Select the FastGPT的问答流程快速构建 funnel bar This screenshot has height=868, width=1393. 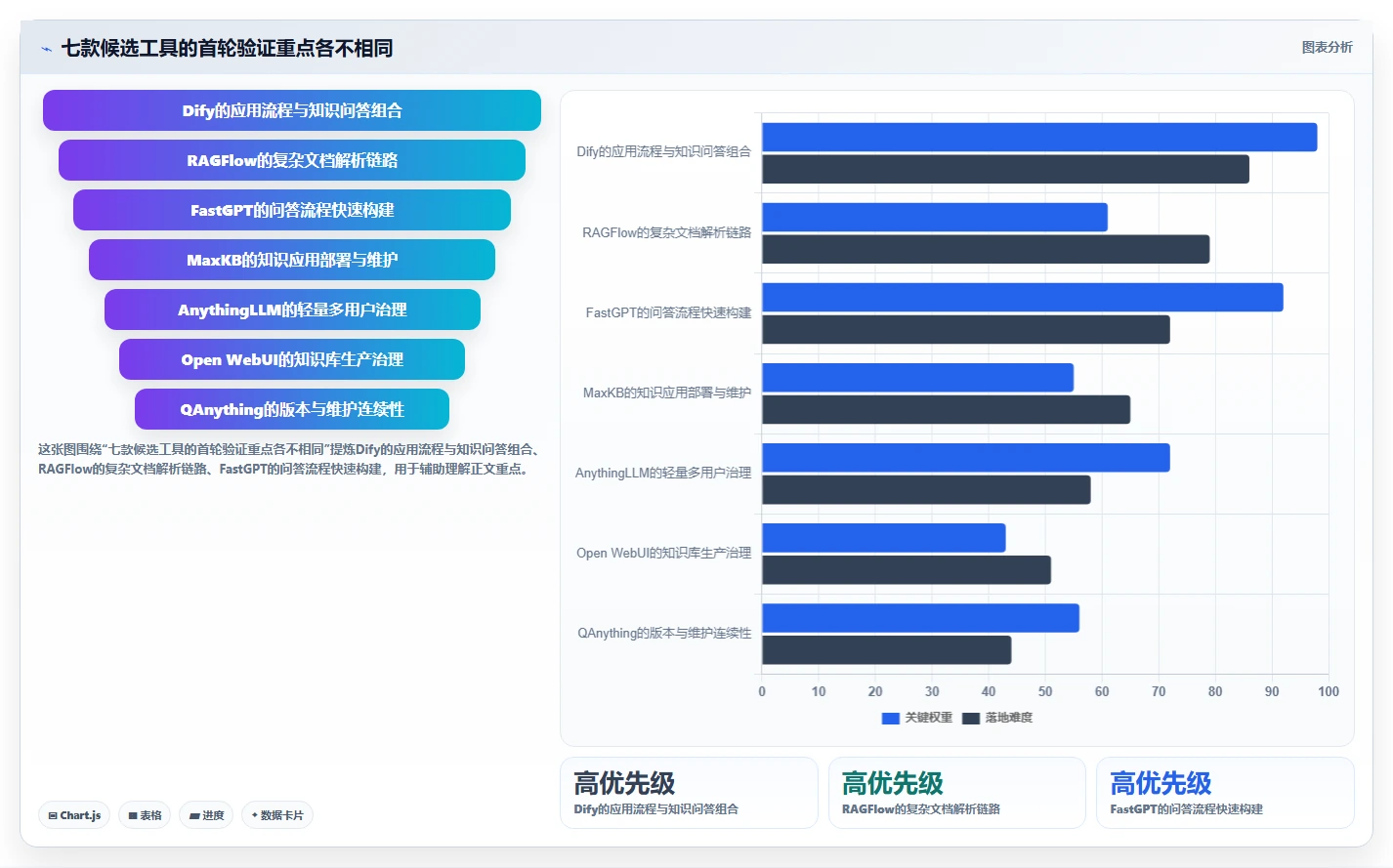pos(292,210)
